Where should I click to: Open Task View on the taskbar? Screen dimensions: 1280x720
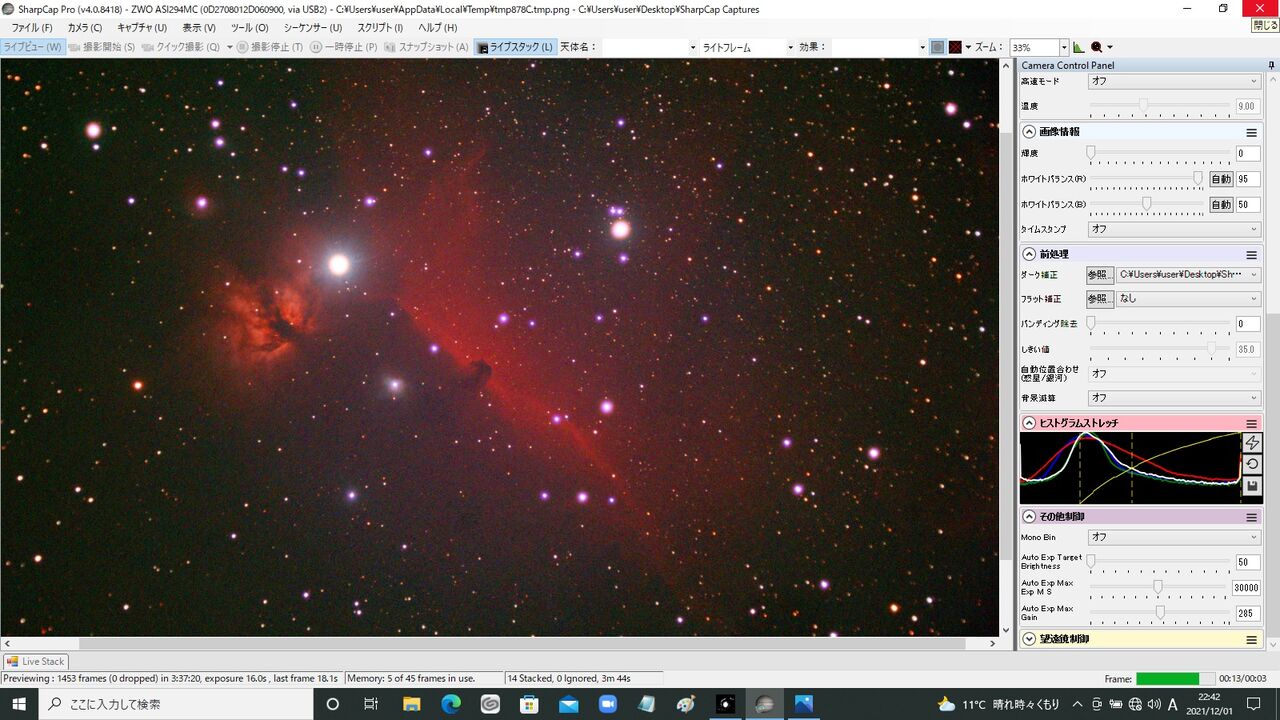tap(371, 704)
